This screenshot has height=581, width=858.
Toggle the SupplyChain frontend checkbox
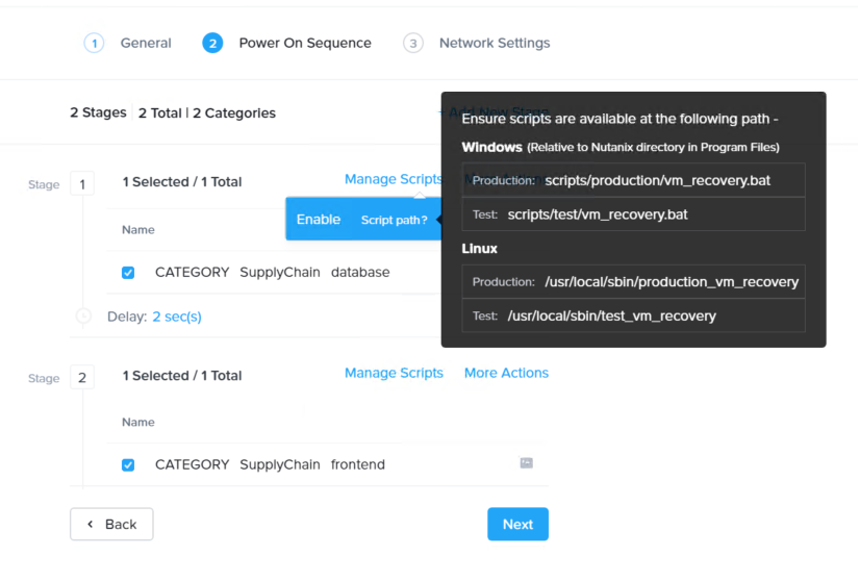128,465
